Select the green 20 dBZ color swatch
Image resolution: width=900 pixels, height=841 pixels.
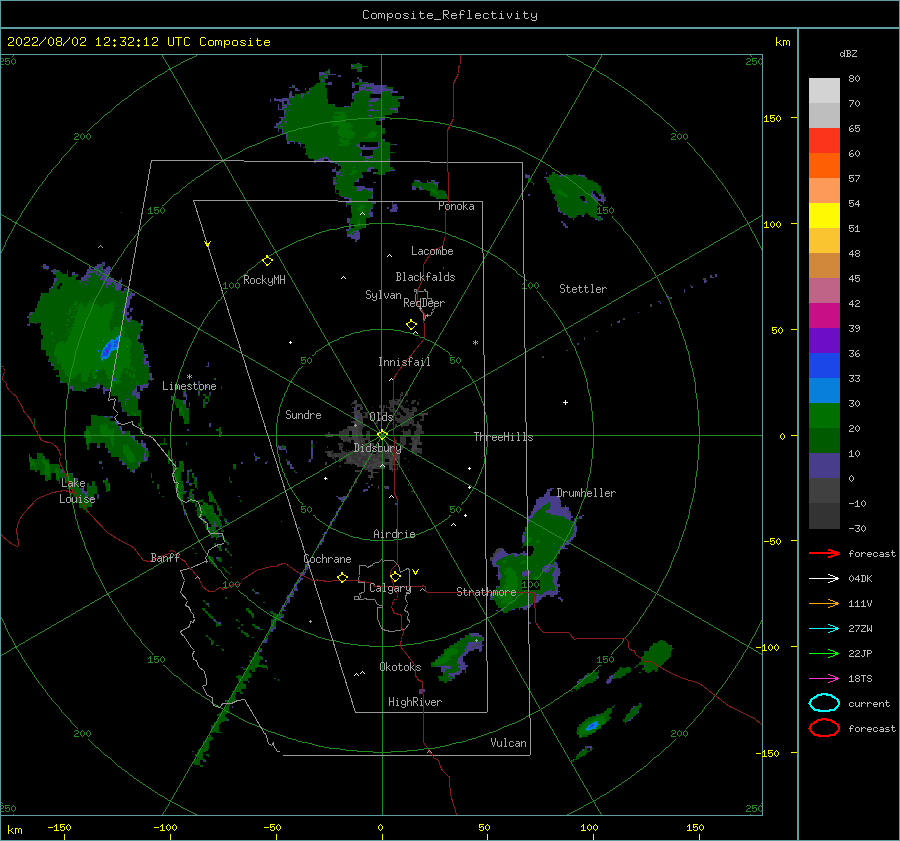pos(824,415)
